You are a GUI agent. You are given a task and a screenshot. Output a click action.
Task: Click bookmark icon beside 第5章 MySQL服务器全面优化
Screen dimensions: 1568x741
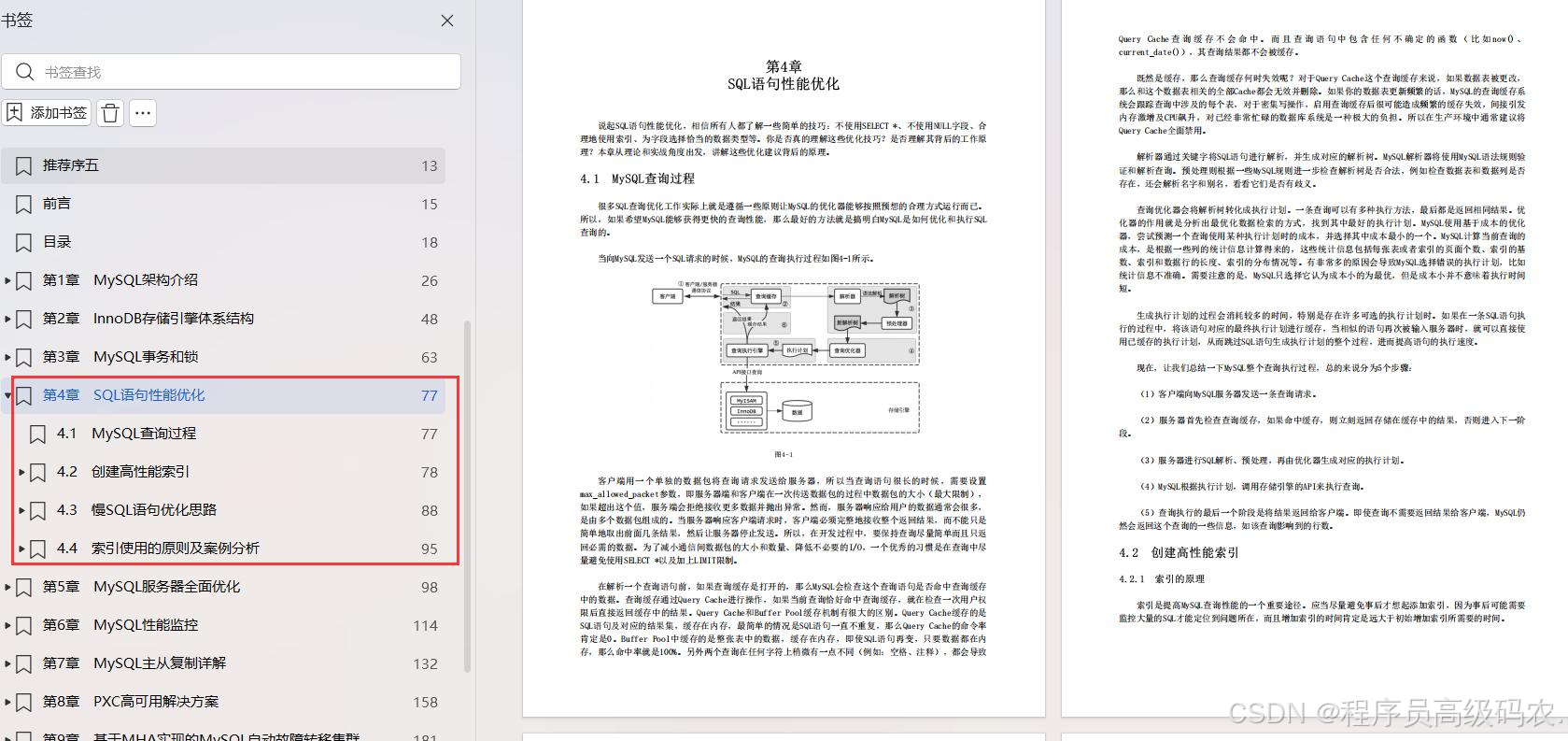click(23, 588)
